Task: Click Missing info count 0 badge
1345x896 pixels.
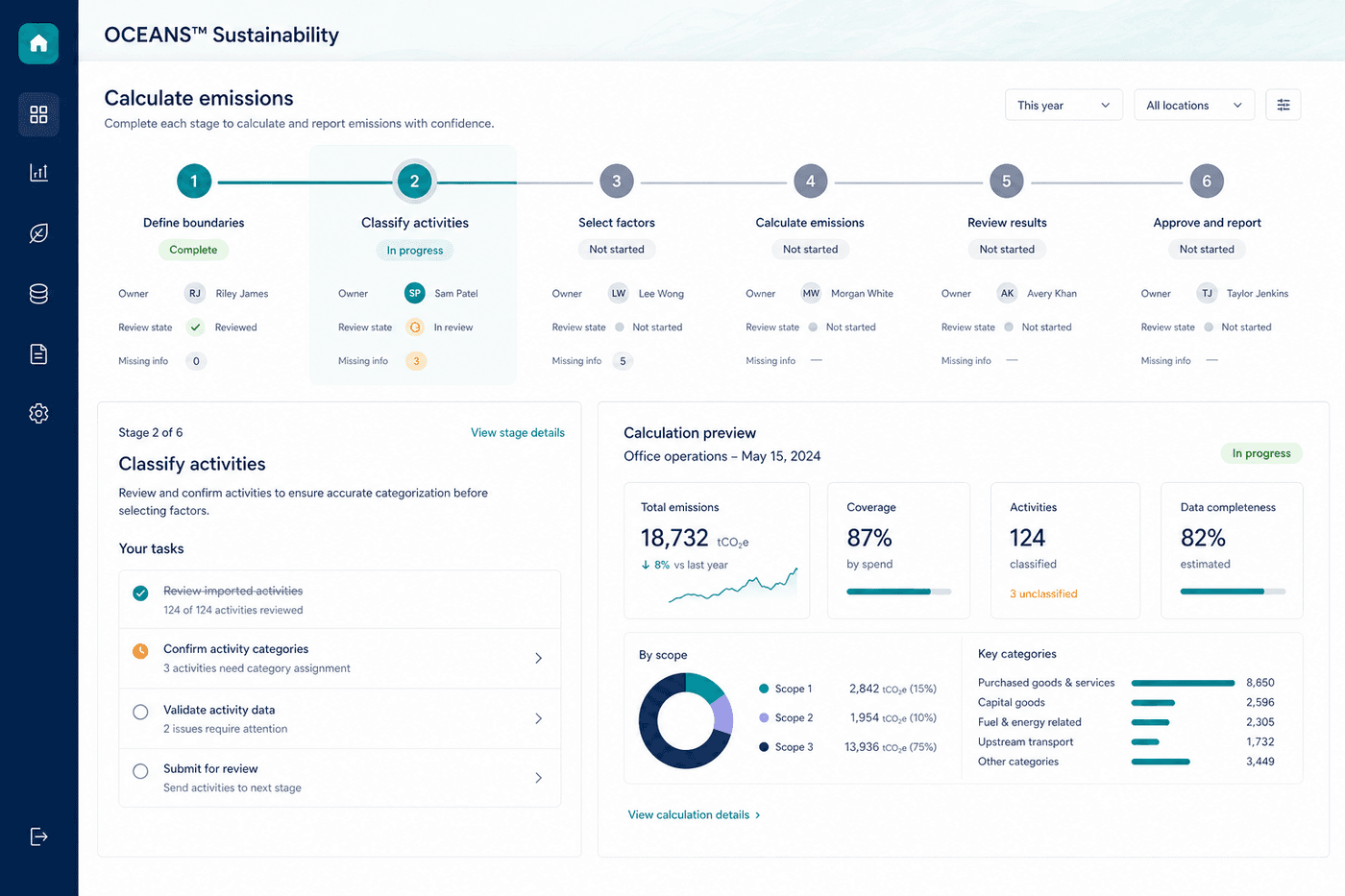Action: point(196,361)
